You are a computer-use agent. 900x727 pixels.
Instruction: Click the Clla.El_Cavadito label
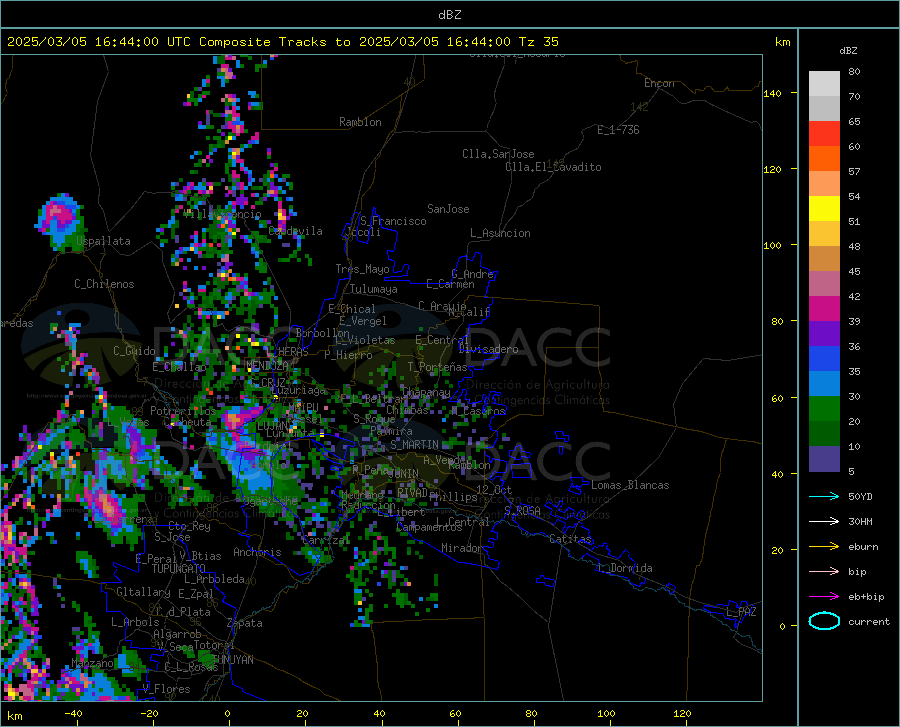pos(553,167)
